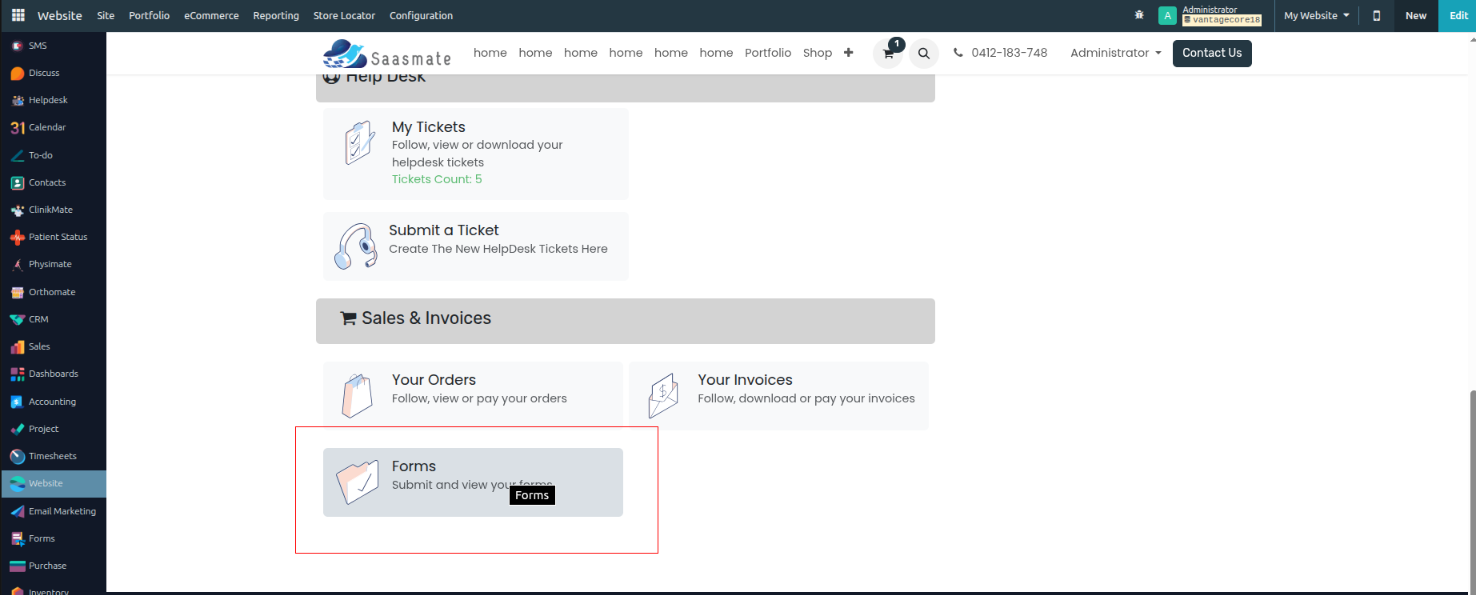The image size is (1476, 595).
Task: Open the My Tickets card
Action: click(475, 153)
